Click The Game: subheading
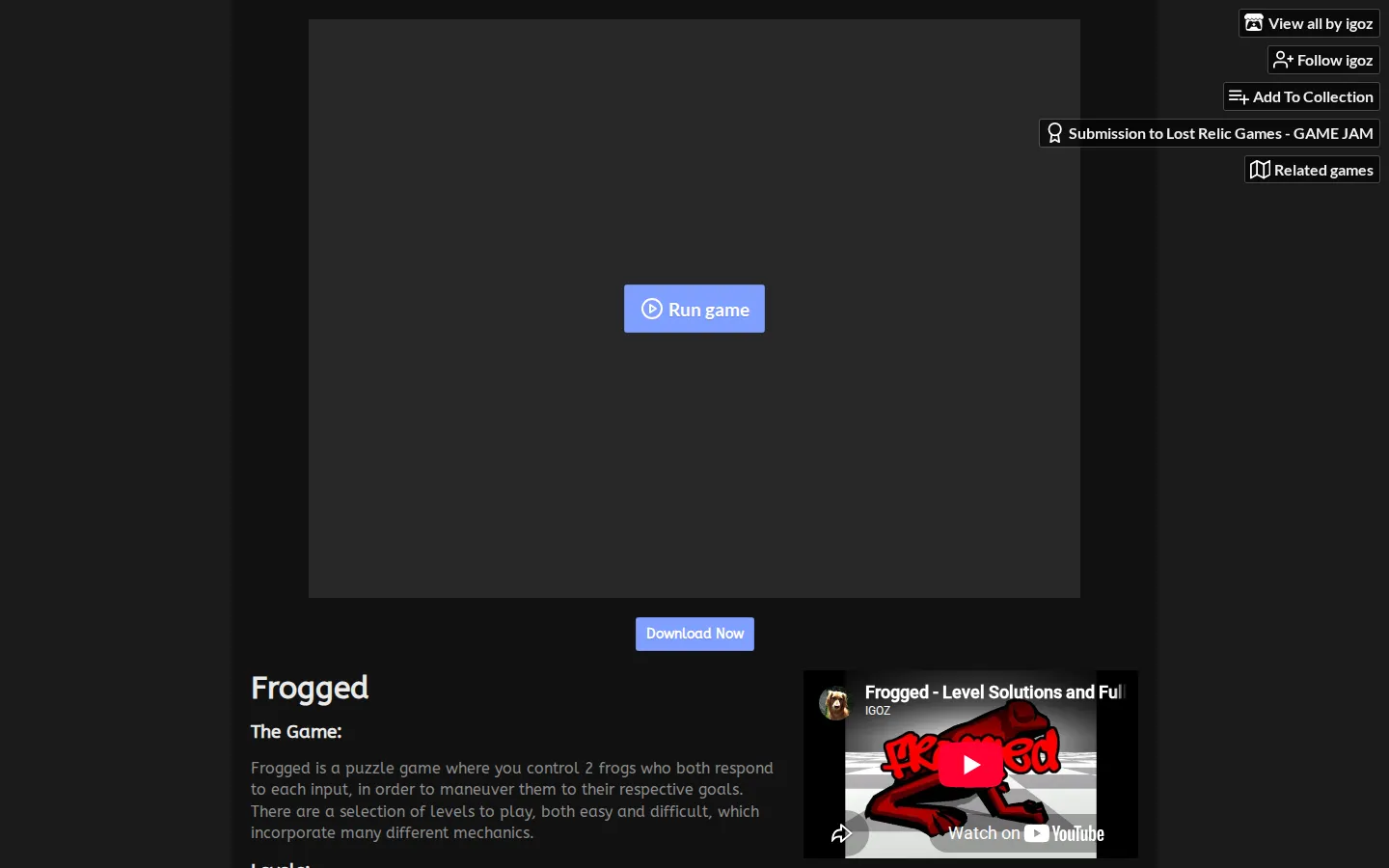Screen dimensions: 1389x868 coord(296,732)
